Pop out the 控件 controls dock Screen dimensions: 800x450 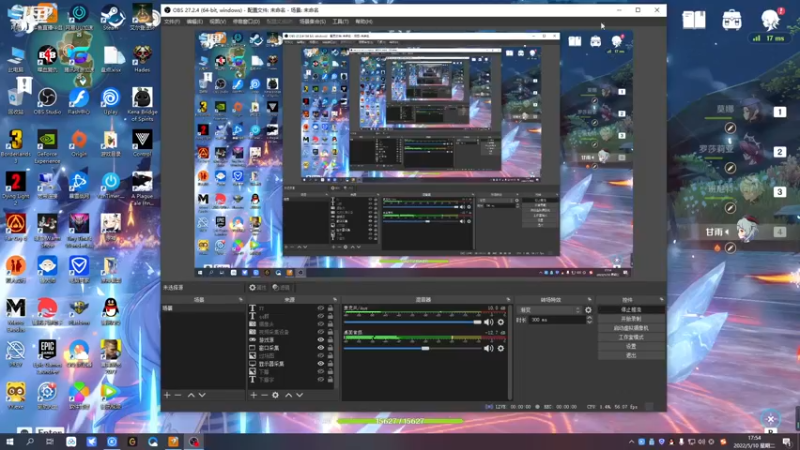click(662, 299)
